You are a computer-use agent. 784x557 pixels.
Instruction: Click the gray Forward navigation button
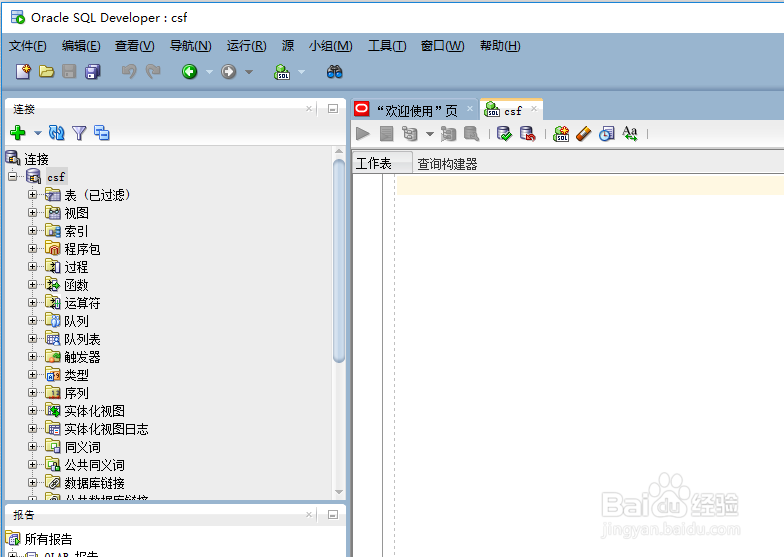pyautogui.click(x=228, y=72)
